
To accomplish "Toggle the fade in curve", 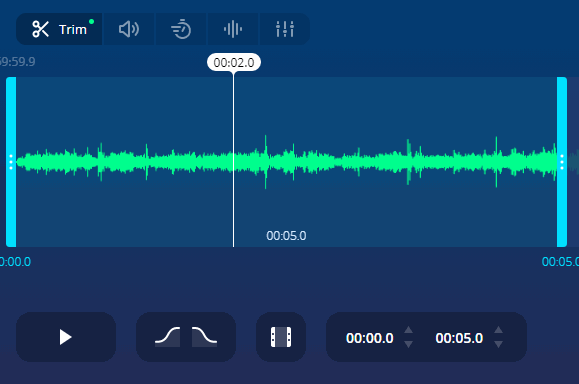I will click(168, 337).
